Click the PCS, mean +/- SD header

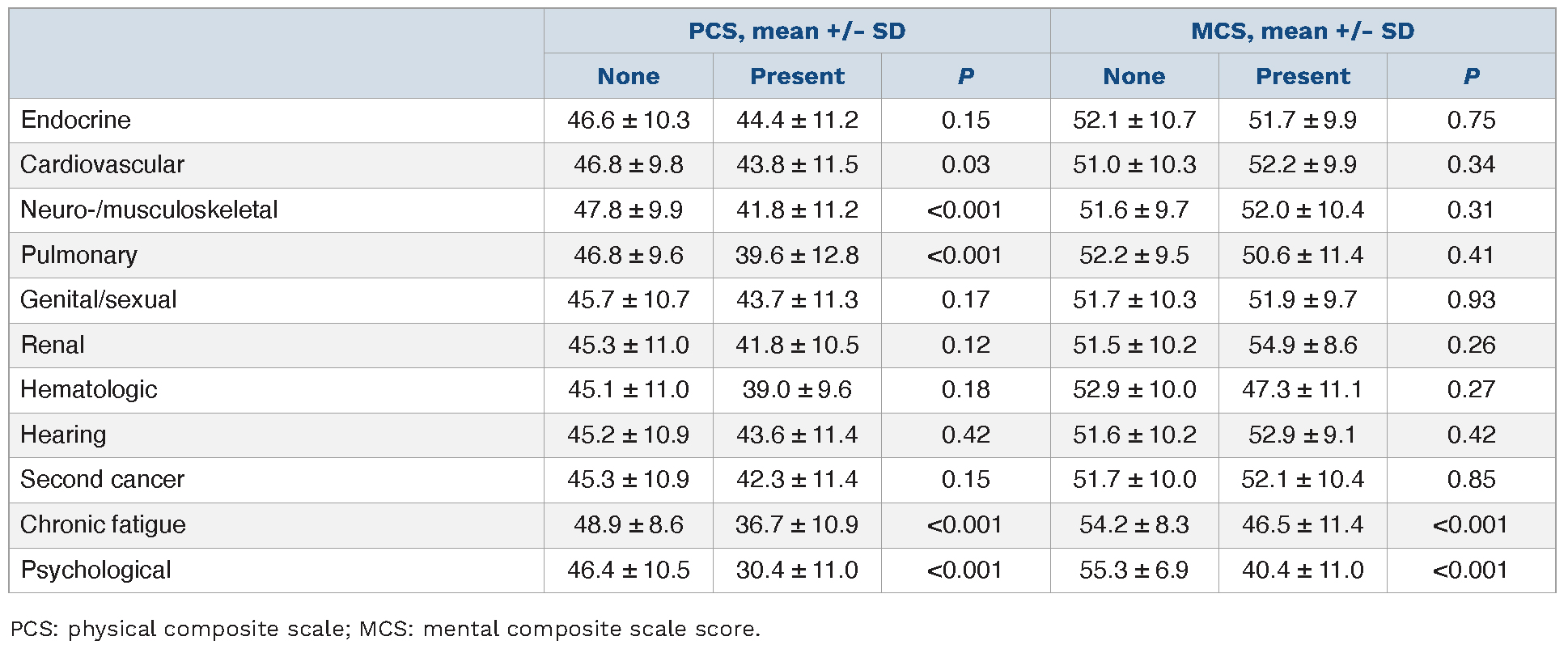[x=797, y=32]
